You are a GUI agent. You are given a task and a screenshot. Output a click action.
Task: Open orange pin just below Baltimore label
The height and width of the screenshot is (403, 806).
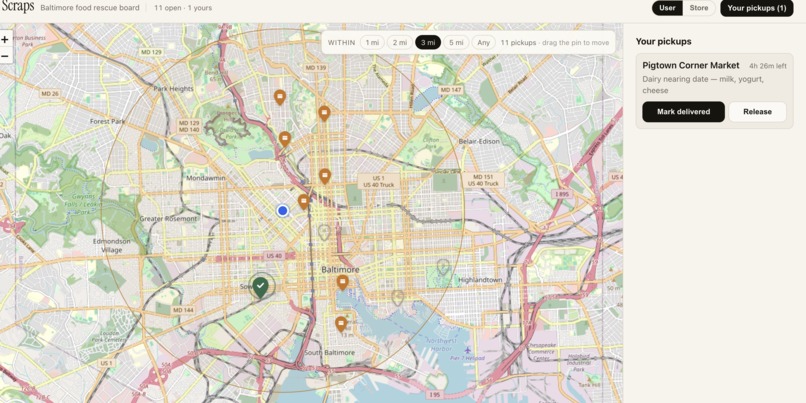[x=342, y=282]
